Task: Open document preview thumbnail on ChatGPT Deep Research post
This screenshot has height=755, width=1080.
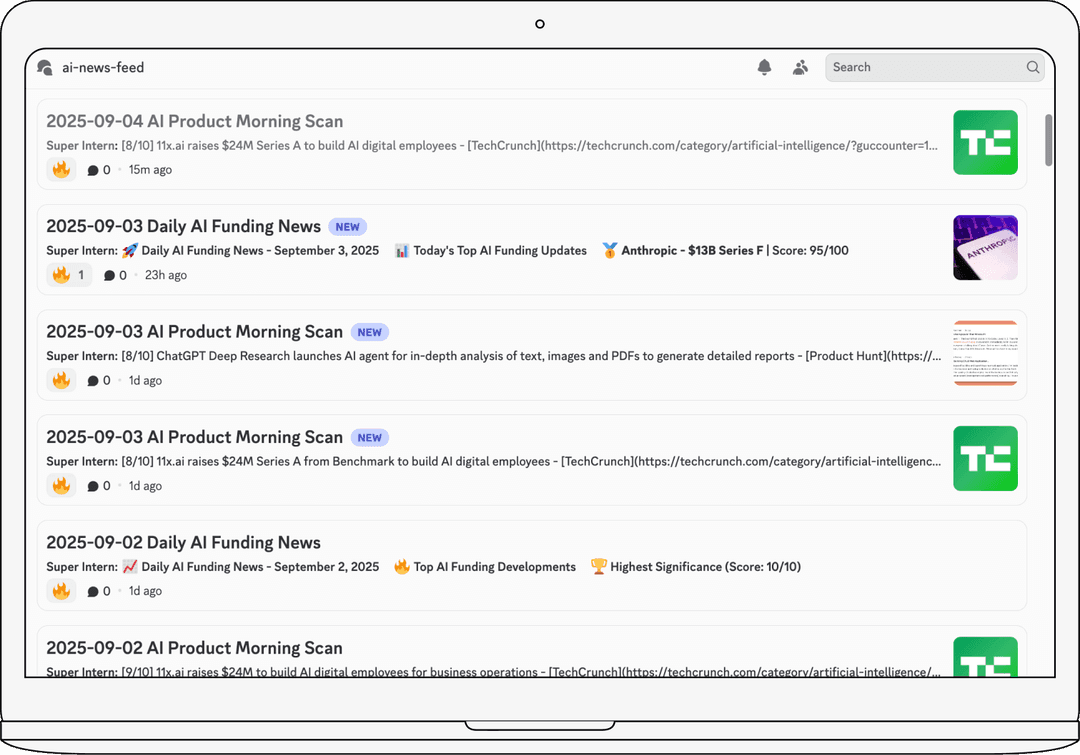Action: [985, 353]
